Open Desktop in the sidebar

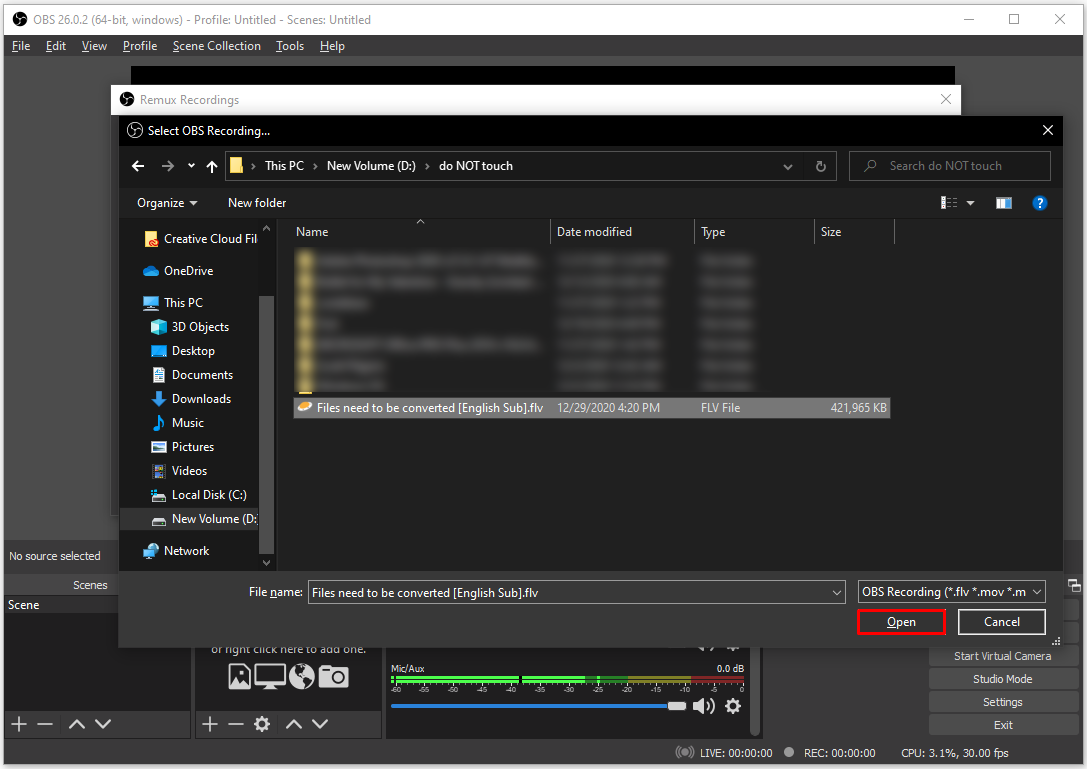(x=183, y=351)
